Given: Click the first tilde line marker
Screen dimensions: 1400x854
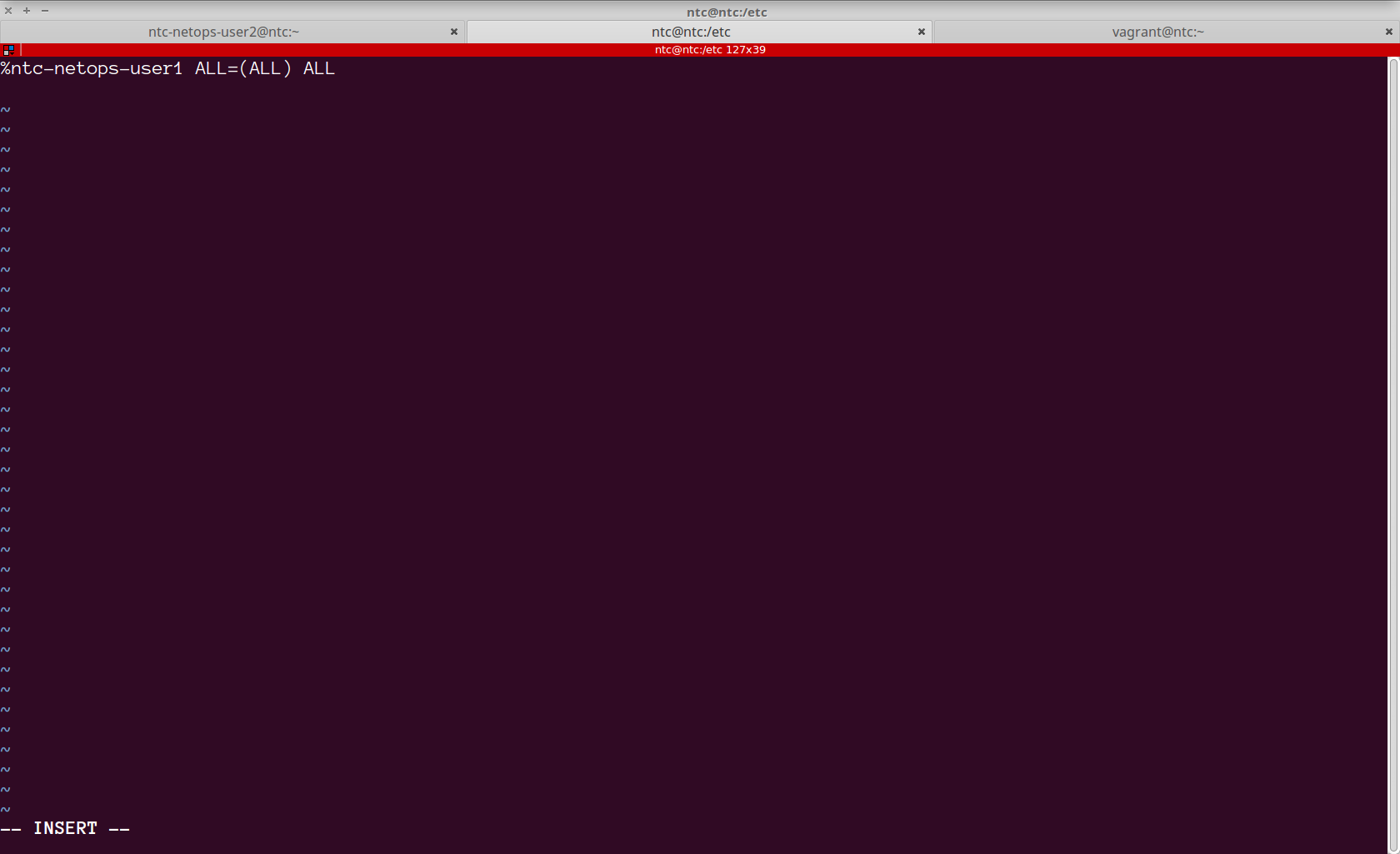Looking at the screenshot, I should click(x=6, y=110).
